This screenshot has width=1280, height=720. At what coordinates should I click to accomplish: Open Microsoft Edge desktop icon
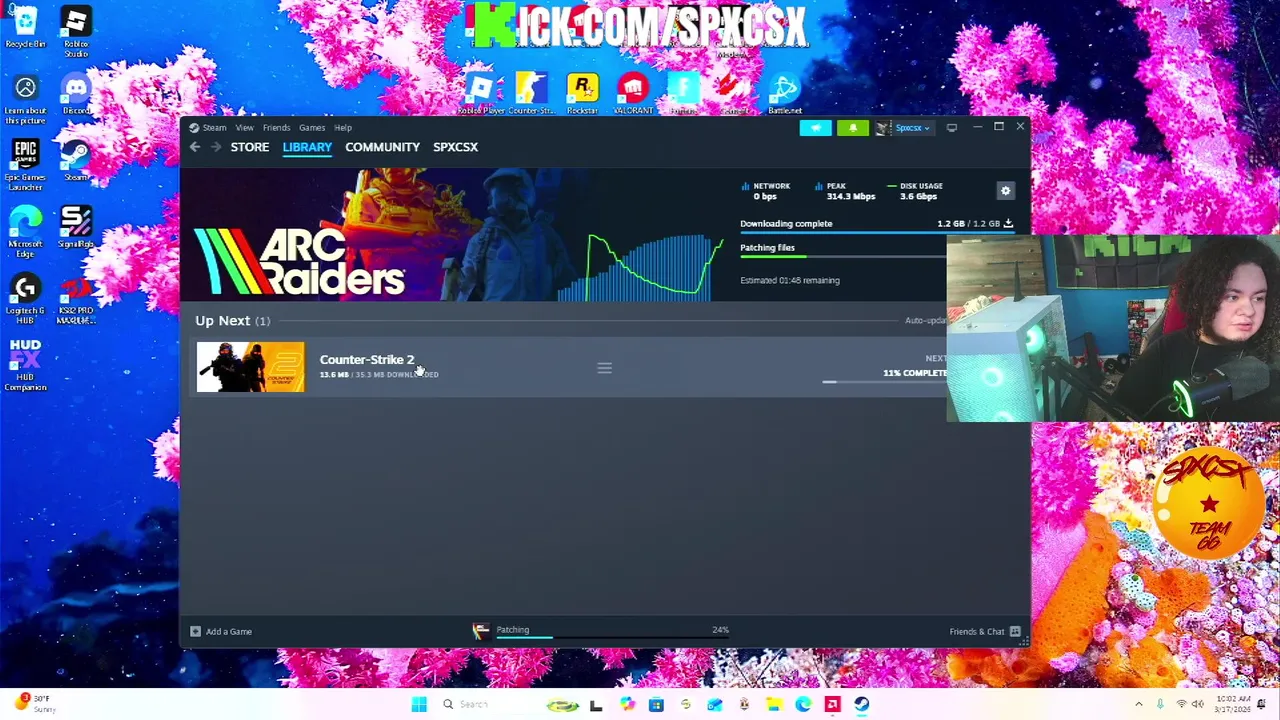25,232
